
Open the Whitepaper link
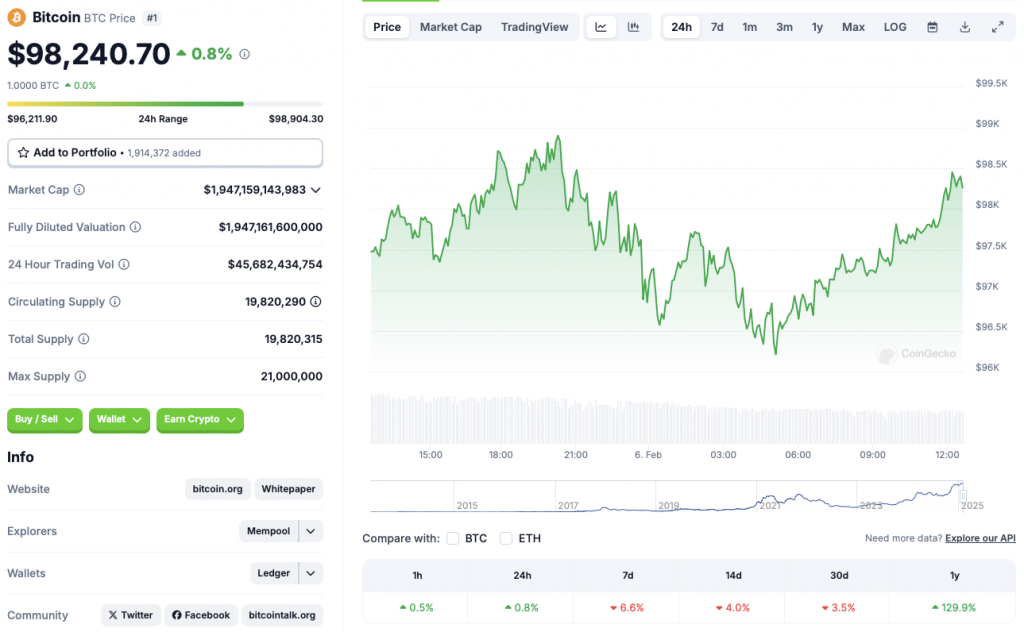click(x=288, y=488)
